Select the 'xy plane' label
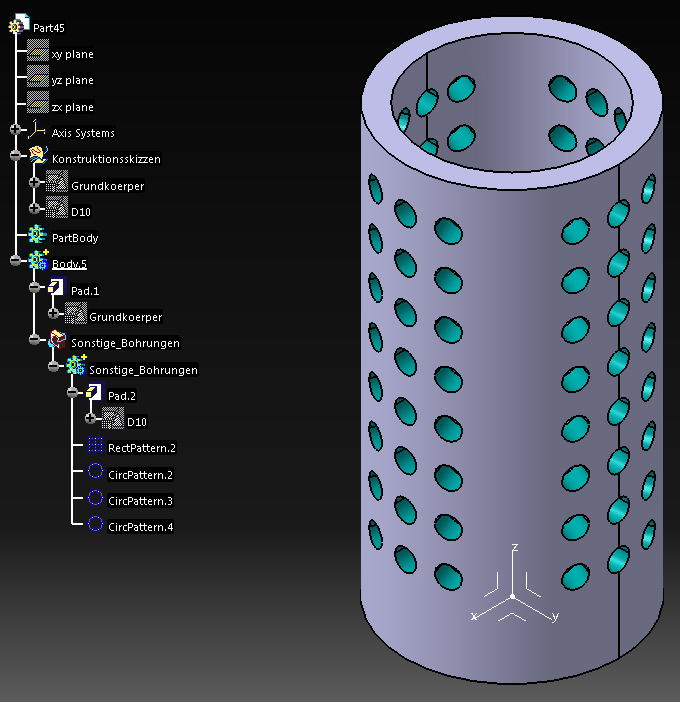680x702 pixels. pyautogui.click(x=73, y=54)
